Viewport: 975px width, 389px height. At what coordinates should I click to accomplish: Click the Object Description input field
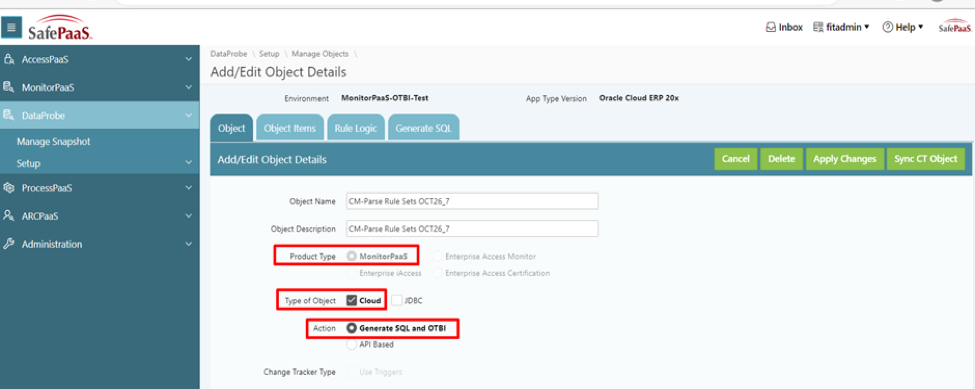tap(472, 229)
